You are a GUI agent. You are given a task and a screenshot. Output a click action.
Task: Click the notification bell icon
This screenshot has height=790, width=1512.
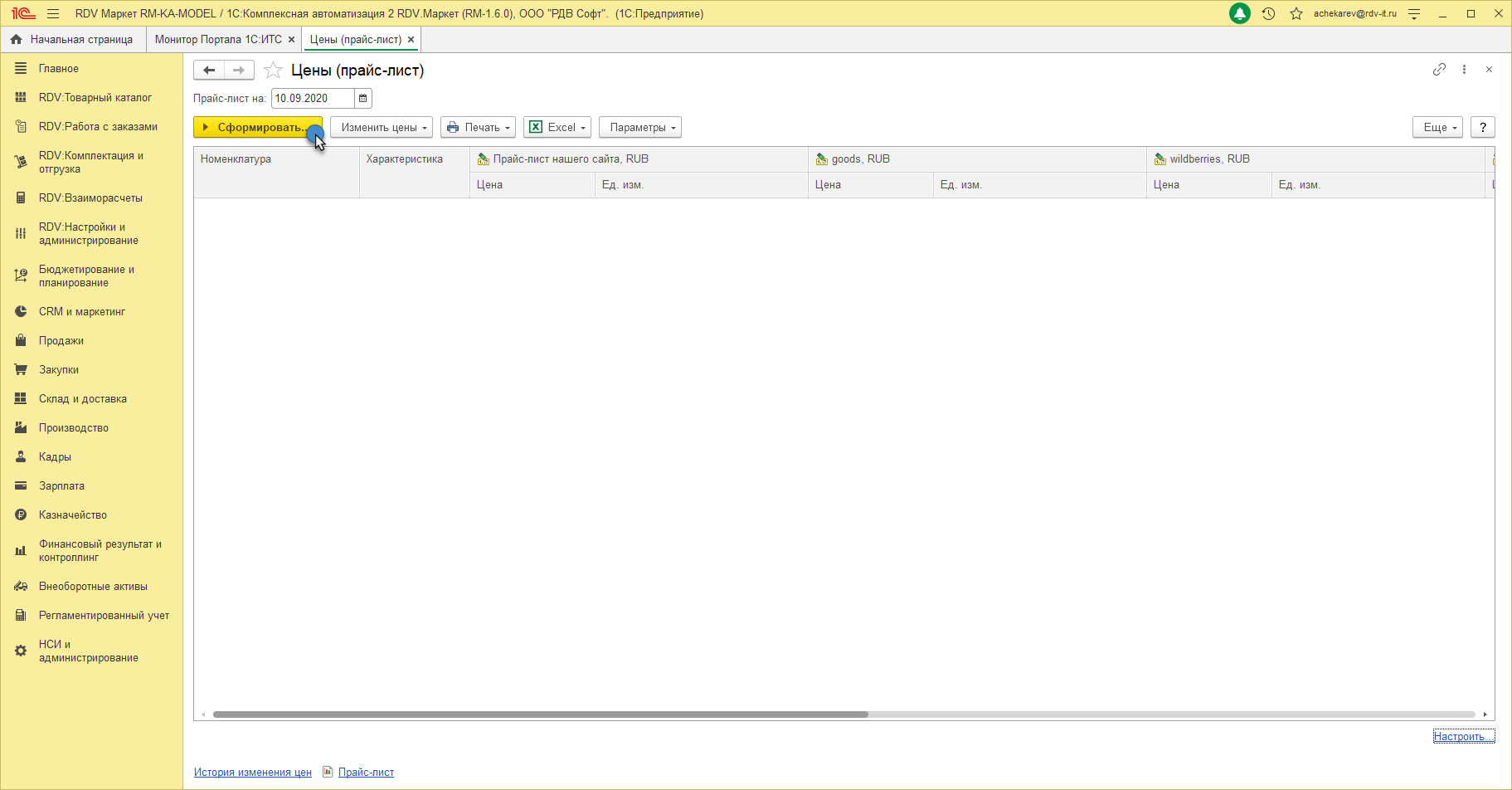[x=1240, y=14]
